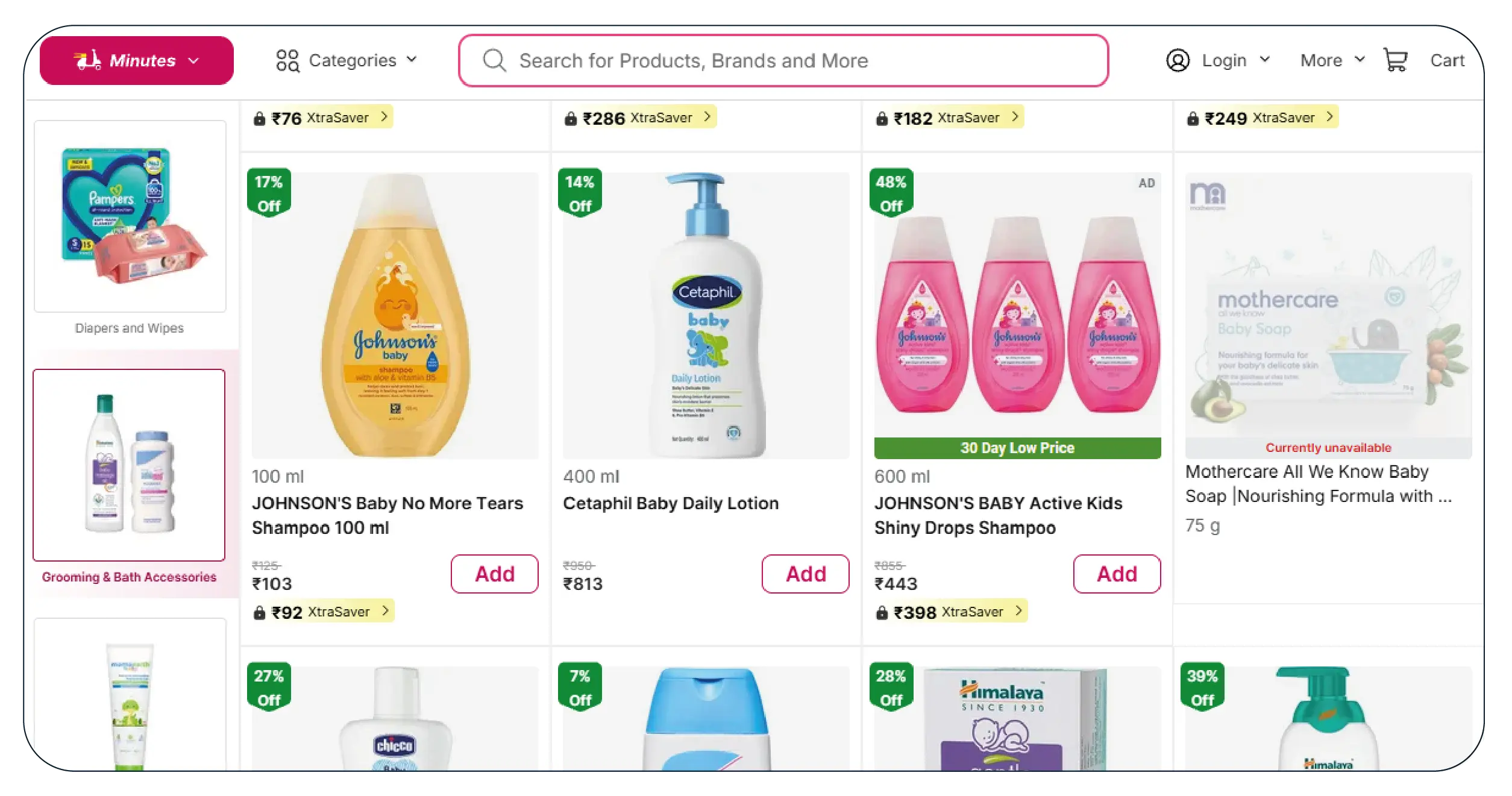Open the Categories dropdown chevron
Image resolution: width=1512 pixels, height=796 pixels.
click(412, 60)
